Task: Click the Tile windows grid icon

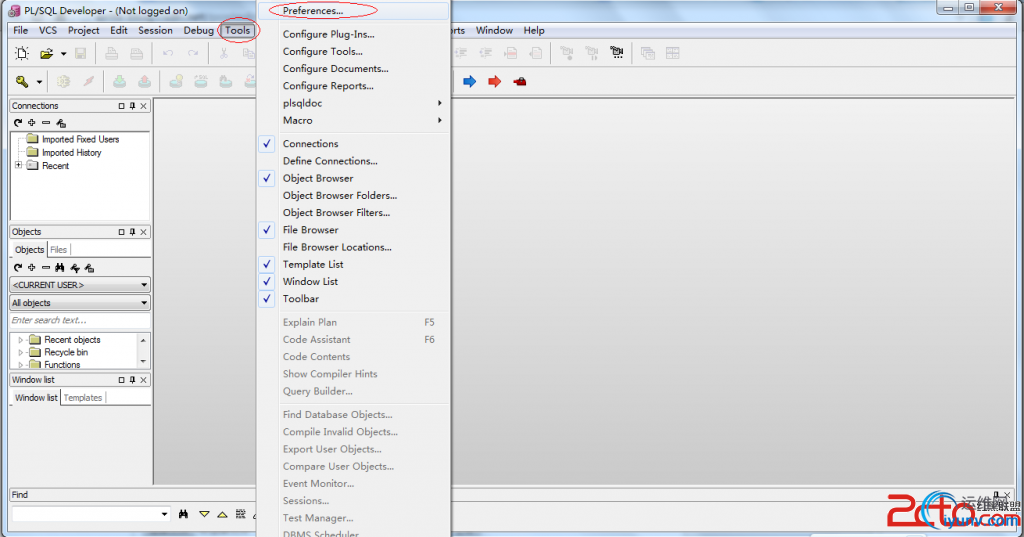Action: point(673,53)
